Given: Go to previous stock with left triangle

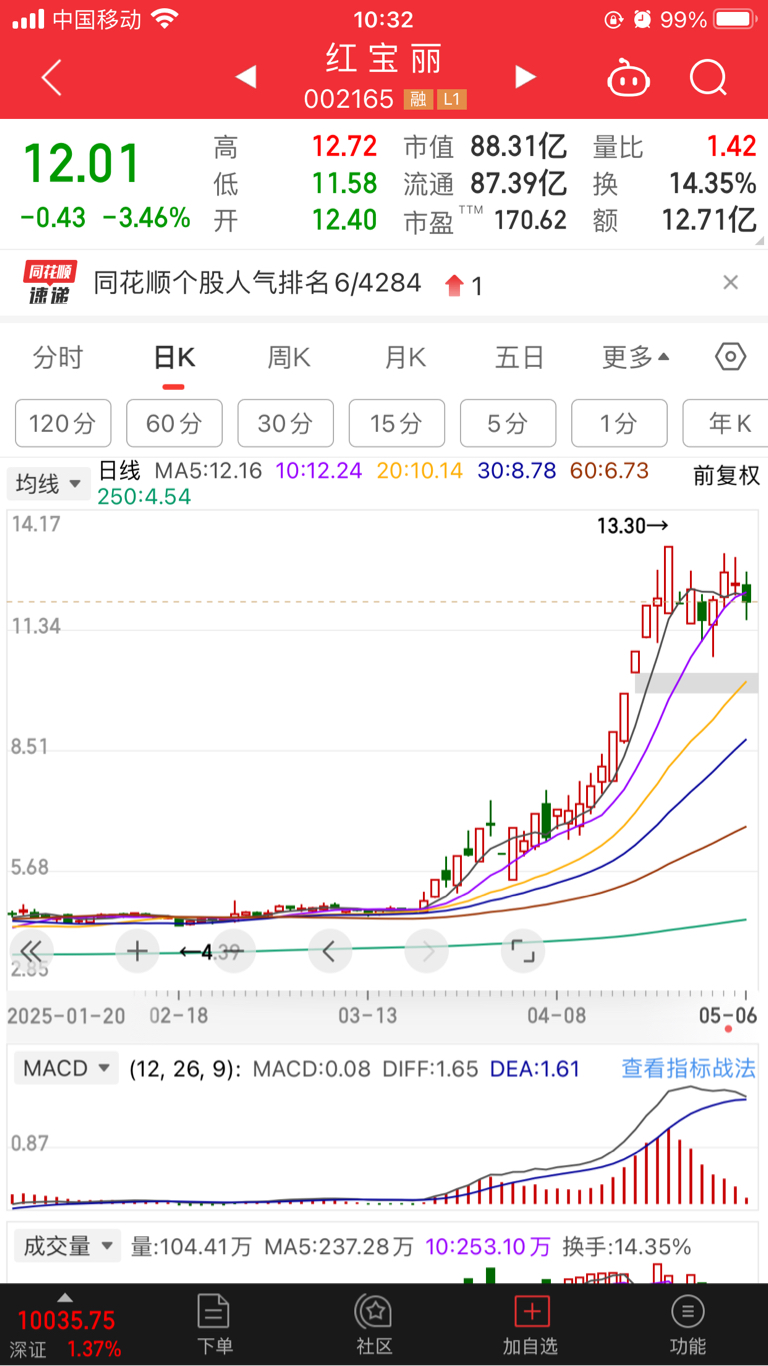Looking at the screenshot, I should click(246, 76).
